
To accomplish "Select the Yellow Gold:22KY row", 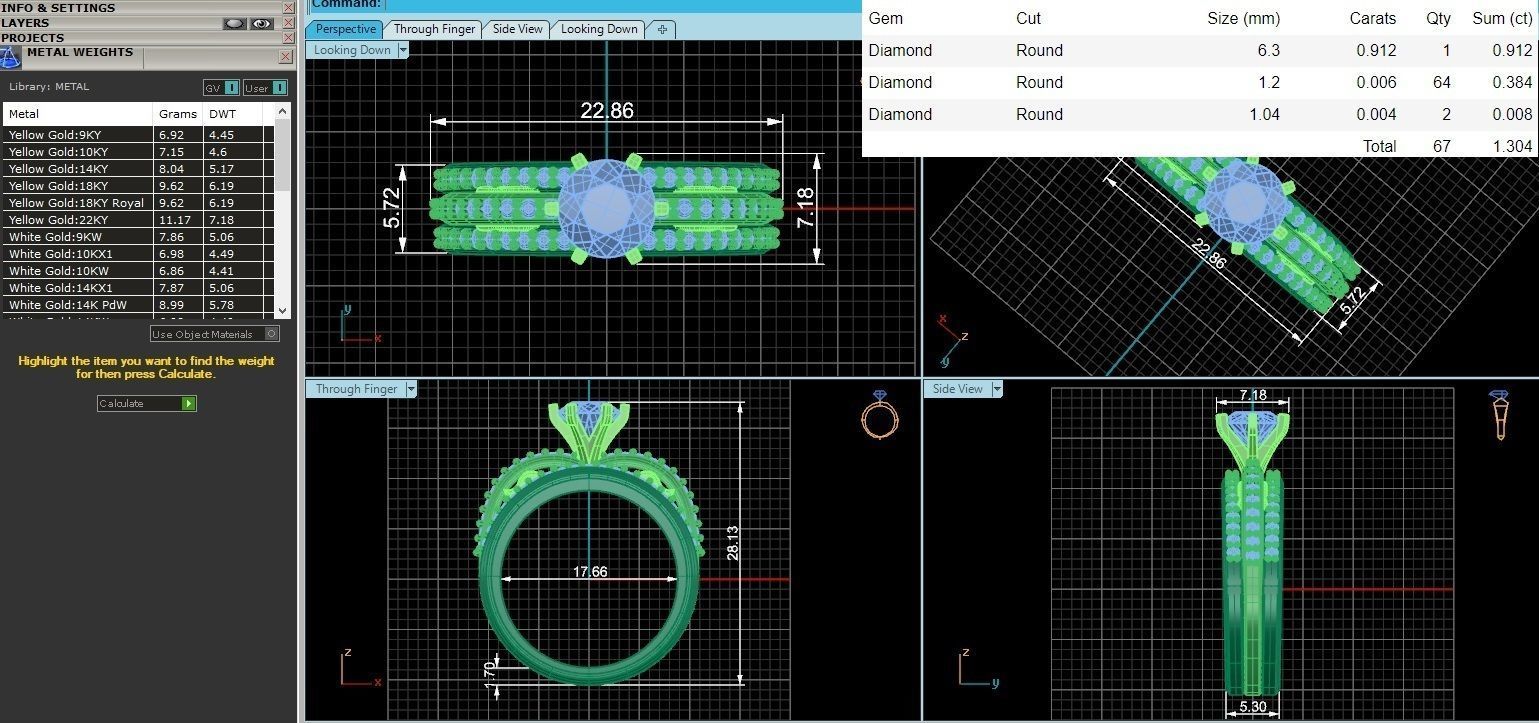I will point(139,220).
